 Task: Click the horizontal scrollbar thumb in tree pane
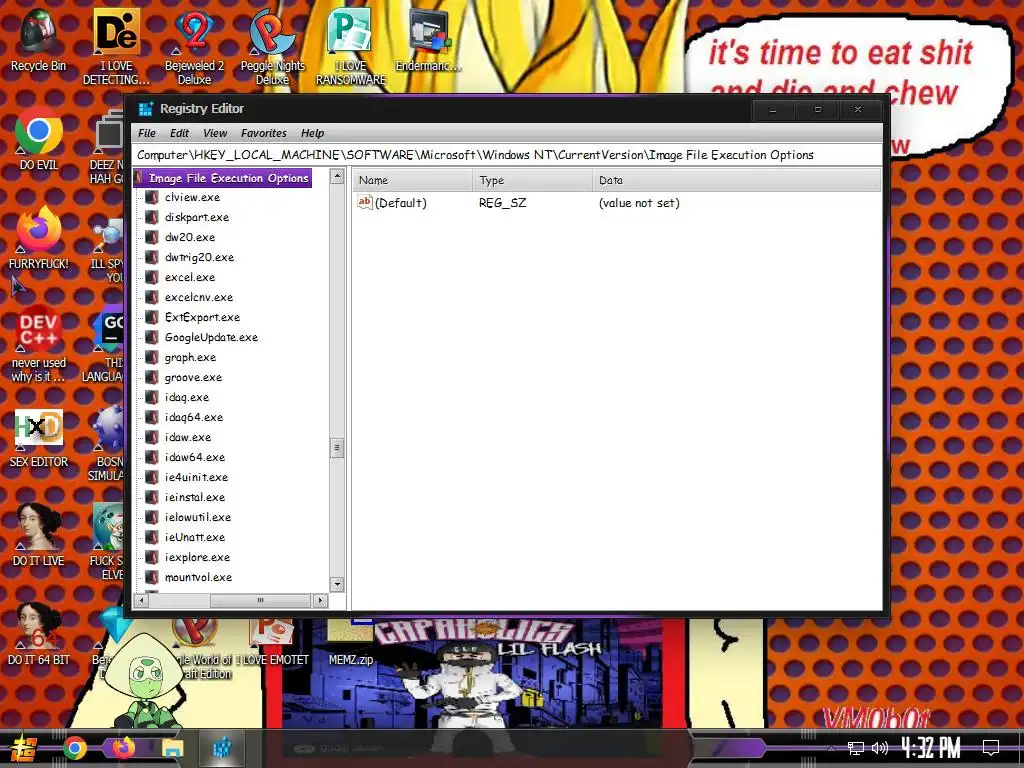point(260,600)
